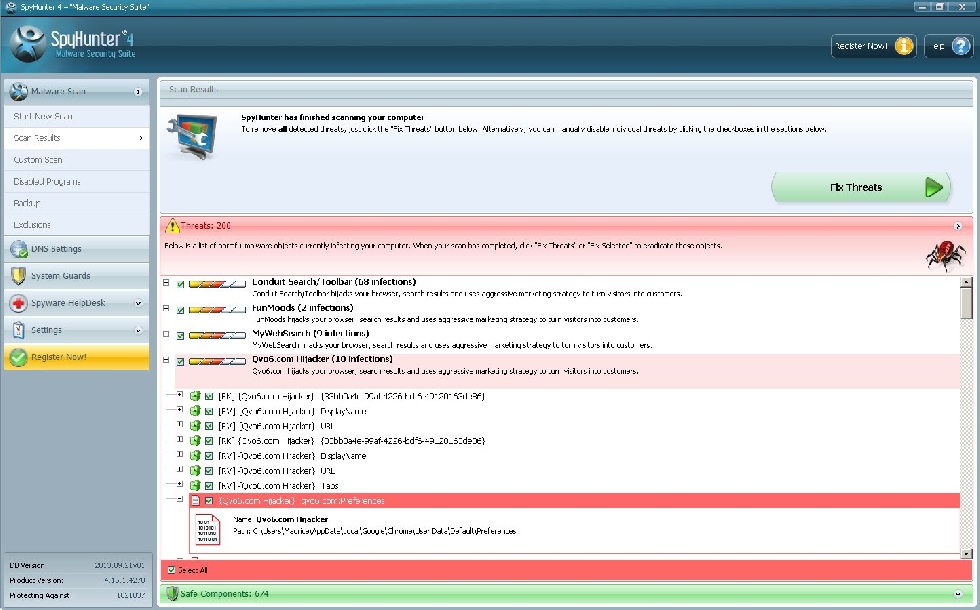Click the Settings clipboard icon
The height and width of the screenshot is (610, 980).
(x=19, y=330)
